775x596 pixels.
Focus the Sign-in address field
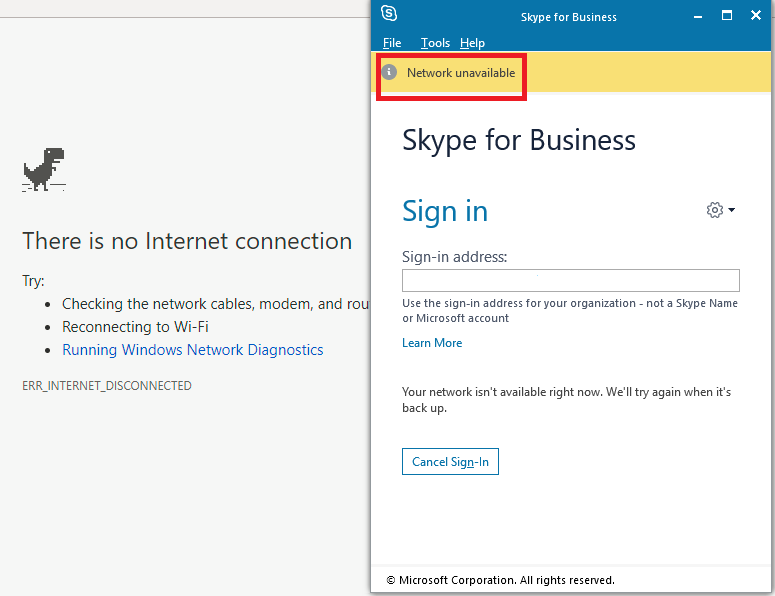(570, 281)
